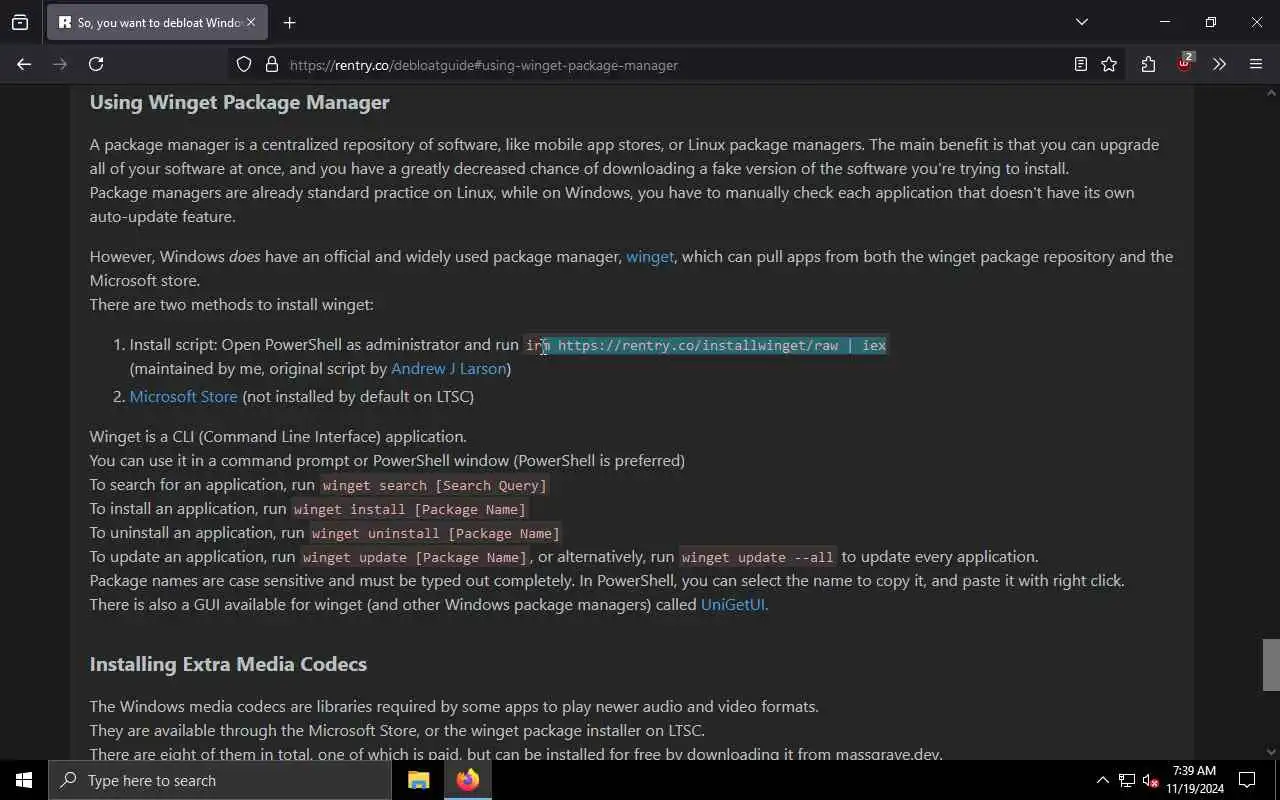Viewport: 1280px width, 800px height.
Task: Click the page vertical scrollbar thumb
Action: click(1271, 664)
